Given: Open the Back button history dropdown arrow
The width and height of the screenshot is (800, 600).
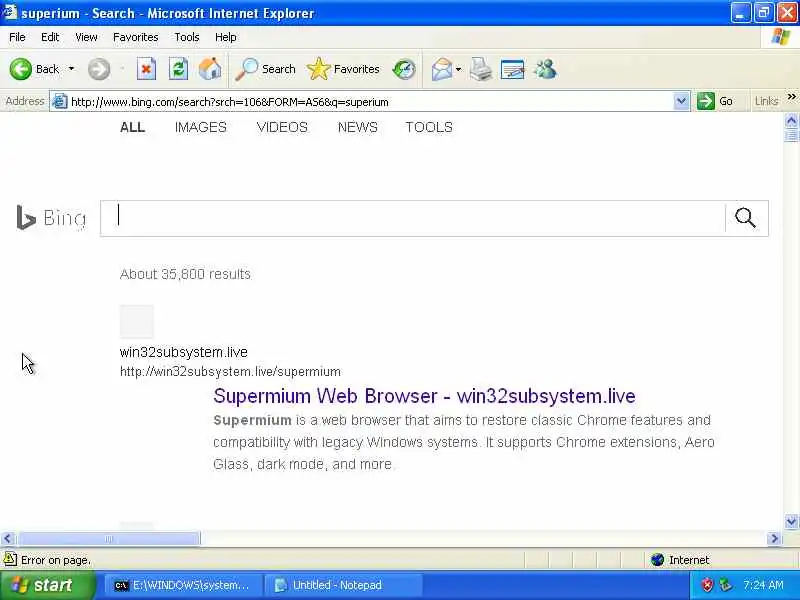Looking at the screenshot, I should point(71,69).
